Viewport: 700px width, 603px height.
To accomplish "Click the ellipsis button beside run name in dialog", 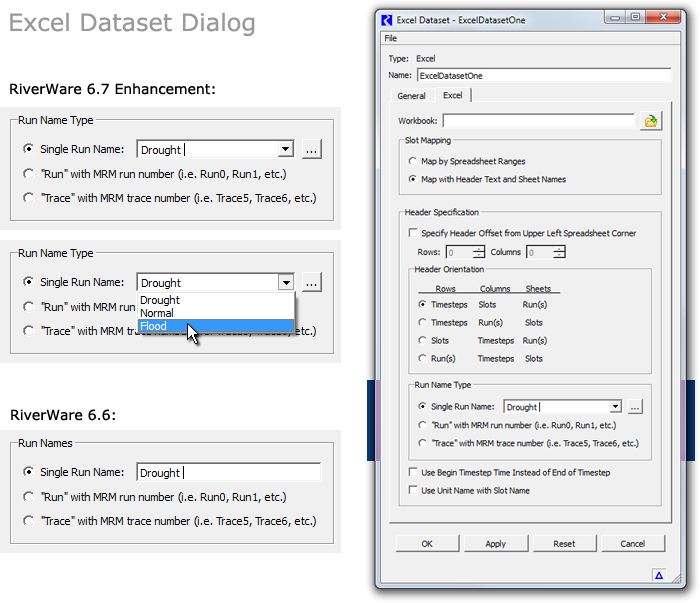I will coord(635,407).
